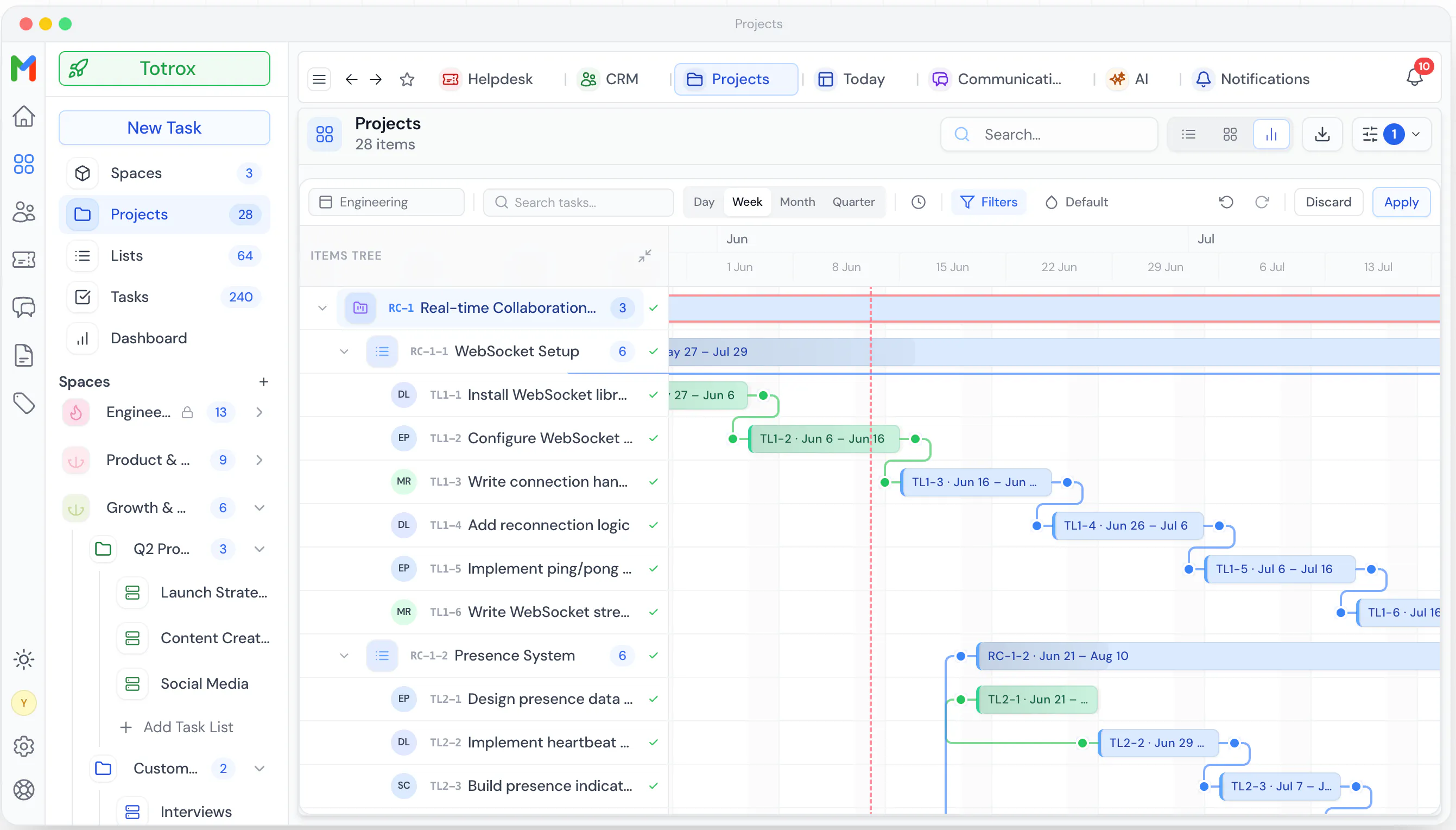Set timeline scale to Day
The image size is (1456, 830).
(x=704, y=202)
